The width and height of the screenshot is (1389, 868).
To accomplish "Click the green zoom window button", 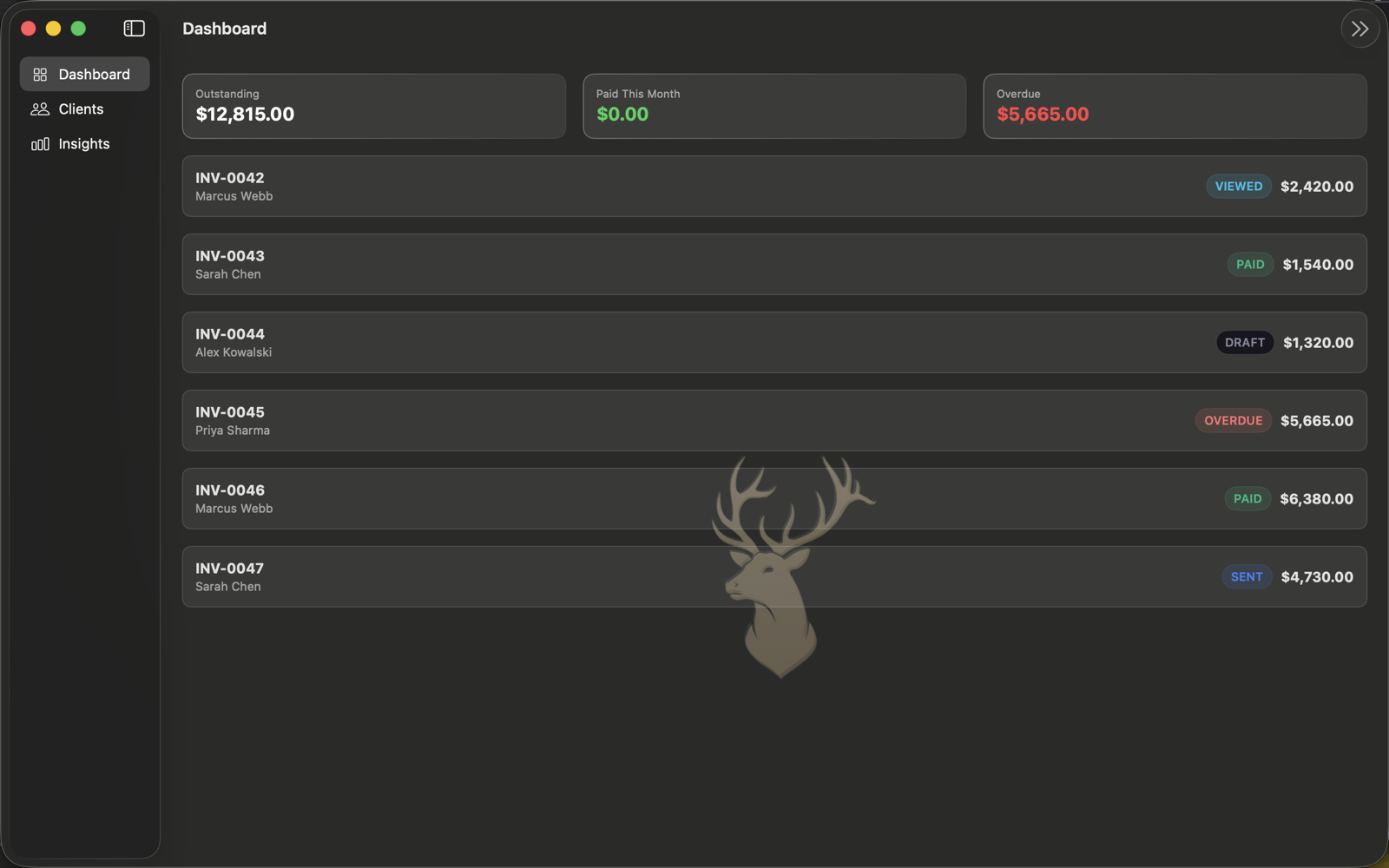I will 78,29.
